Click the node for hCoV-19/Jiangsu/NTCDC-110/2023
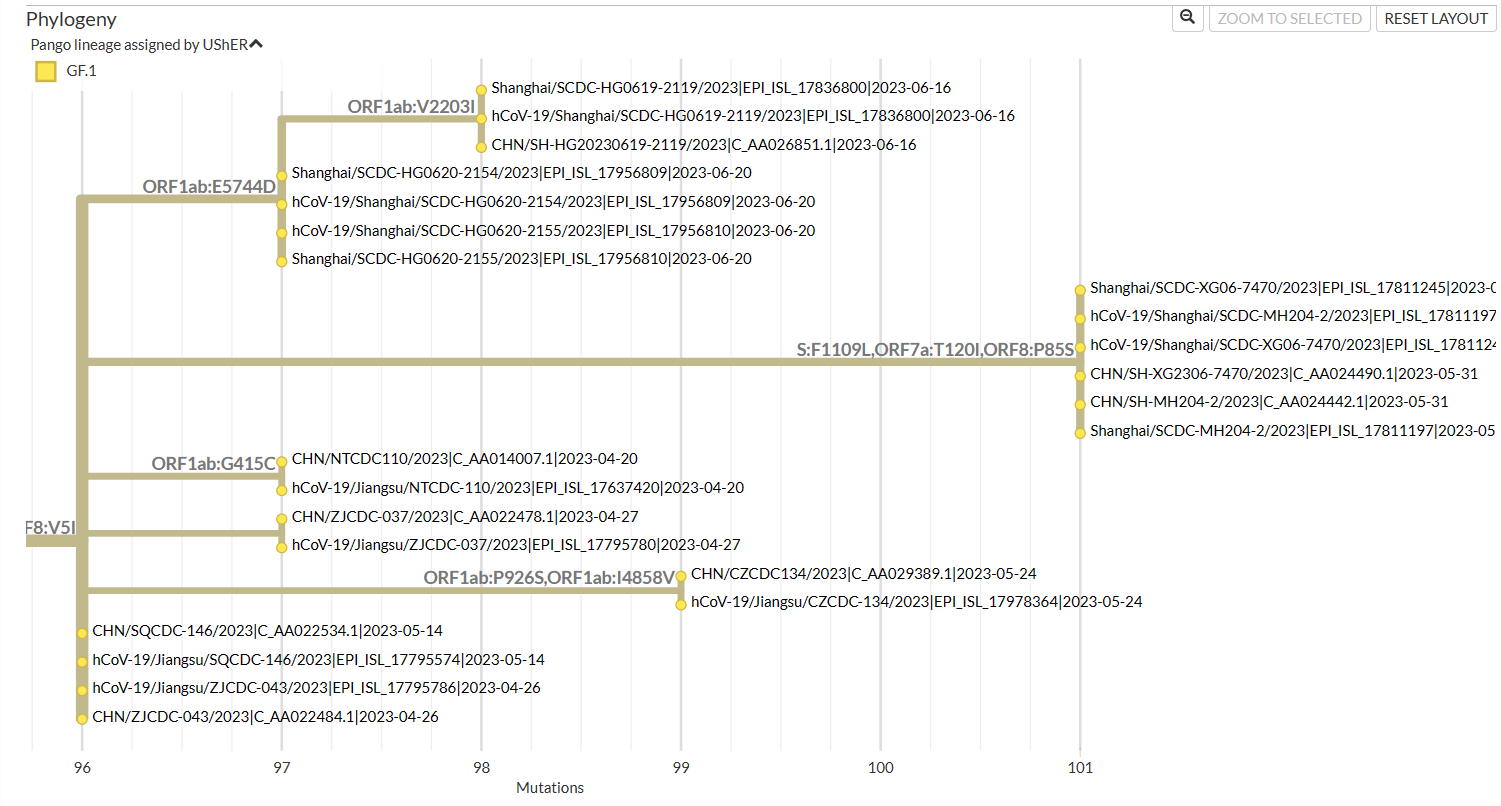The height and width of the screenshot is (806, 1501). coord(281,488)
